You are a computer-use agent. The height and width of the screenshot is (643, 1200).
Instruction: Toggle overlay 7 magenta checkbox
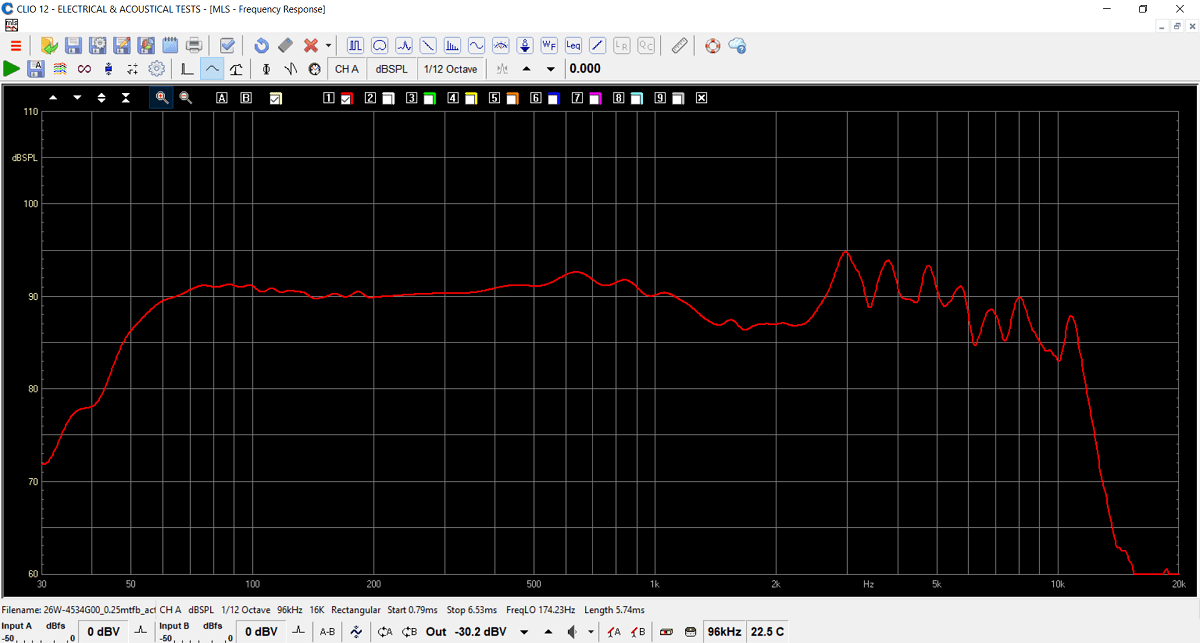click(x=594, y=98)
